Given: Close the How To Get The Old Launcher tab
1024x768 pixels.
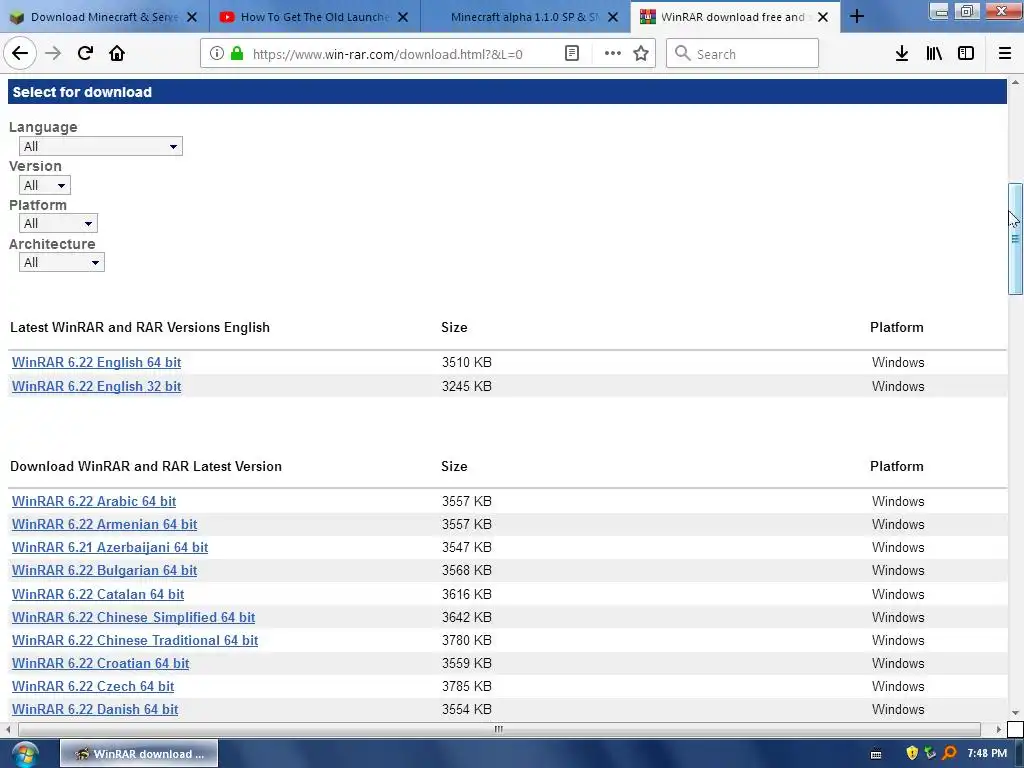Looking at the screenshot, I should [403, 17].
